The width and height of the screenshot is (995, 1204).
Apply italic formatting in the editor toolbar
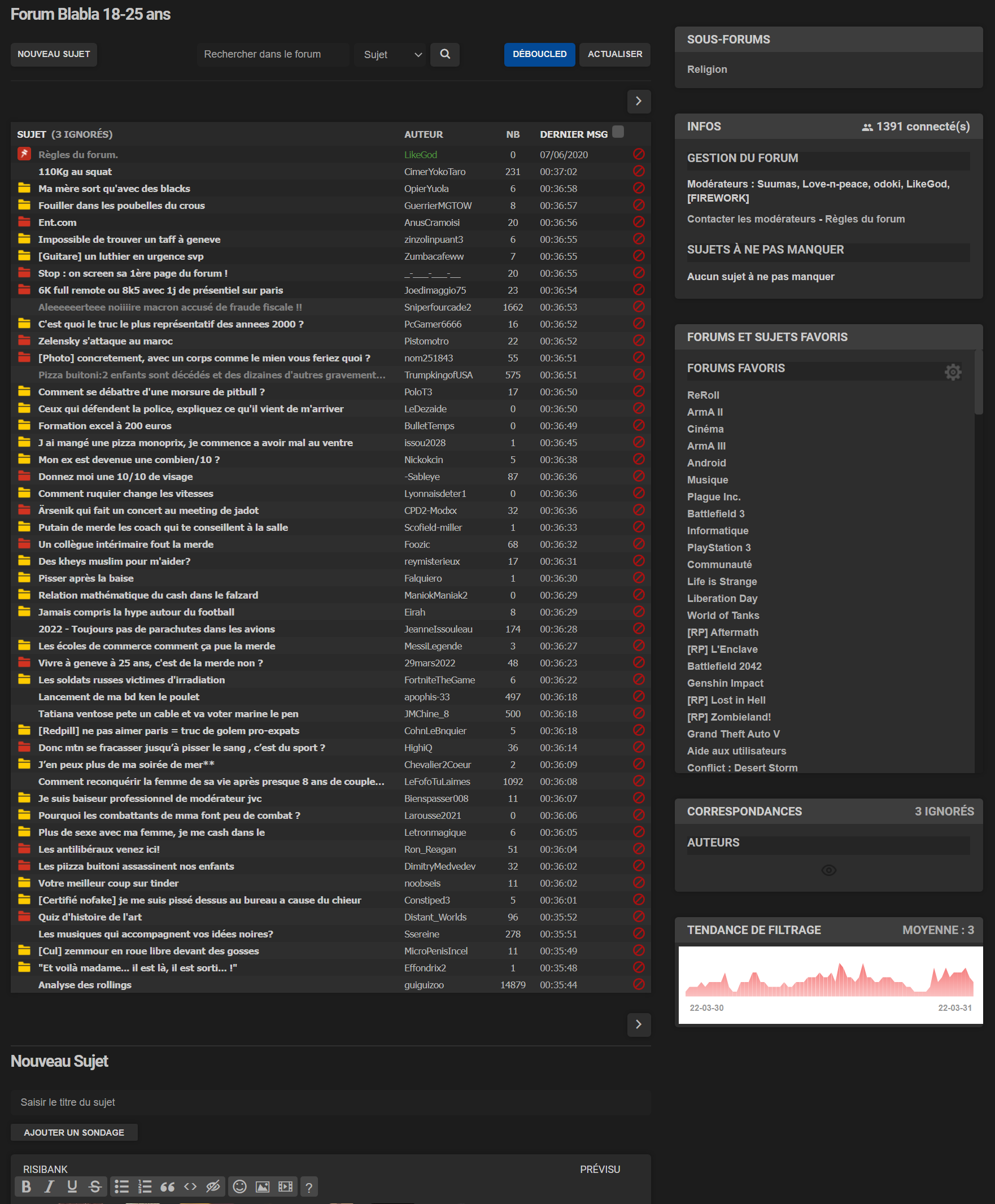point(49,1186)
